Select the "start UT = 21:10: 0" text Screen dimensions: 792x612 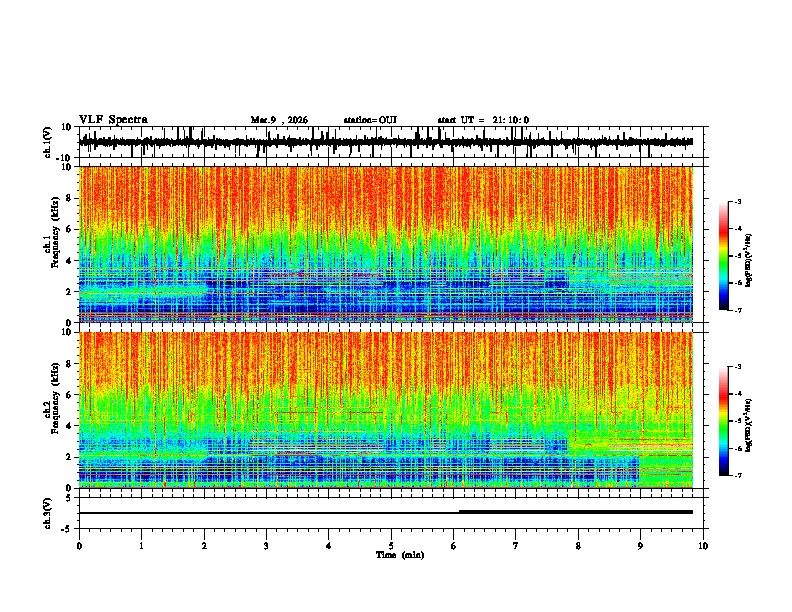(483, 120)
